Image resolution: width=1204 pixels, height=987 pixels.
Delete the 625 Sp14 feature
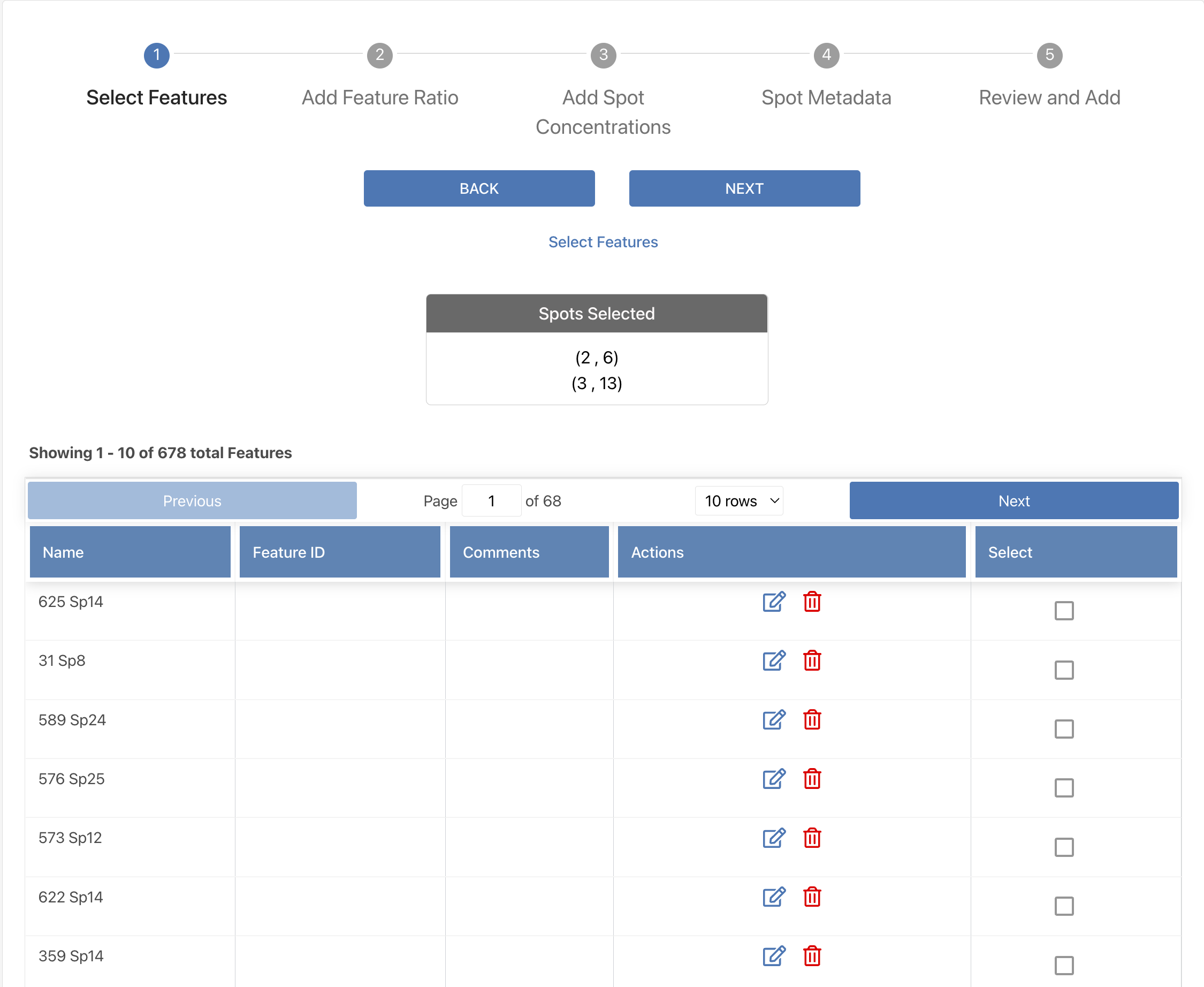click(812, 602)
